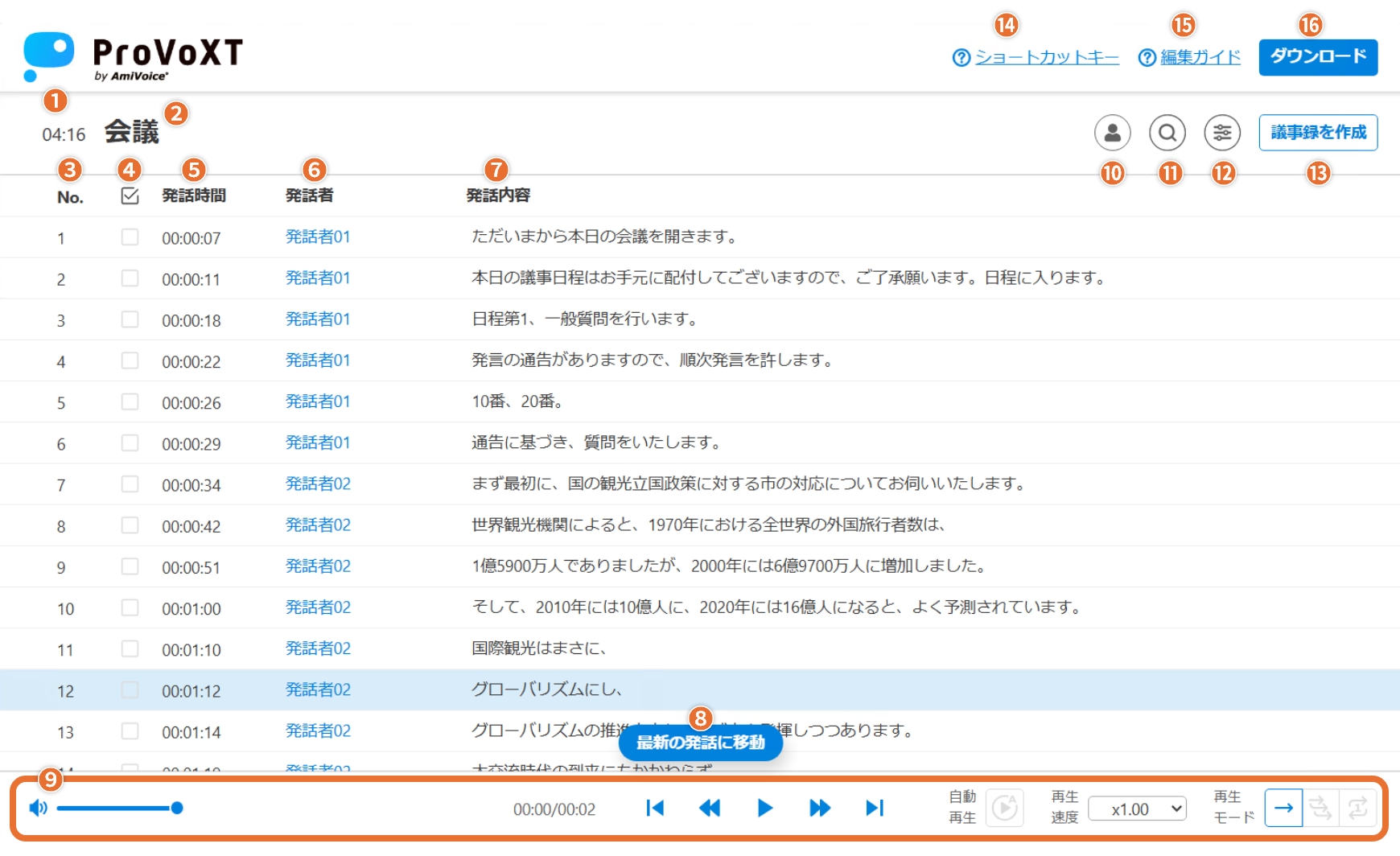Screen dimensions: 1400x856
Task: Click speaker 発話者02 in row 9
Action: (318, 566)
